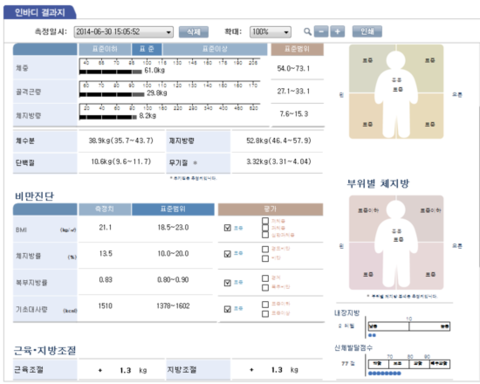
Task: Click the magnifier zoom icon
Action: coord(307,32)
